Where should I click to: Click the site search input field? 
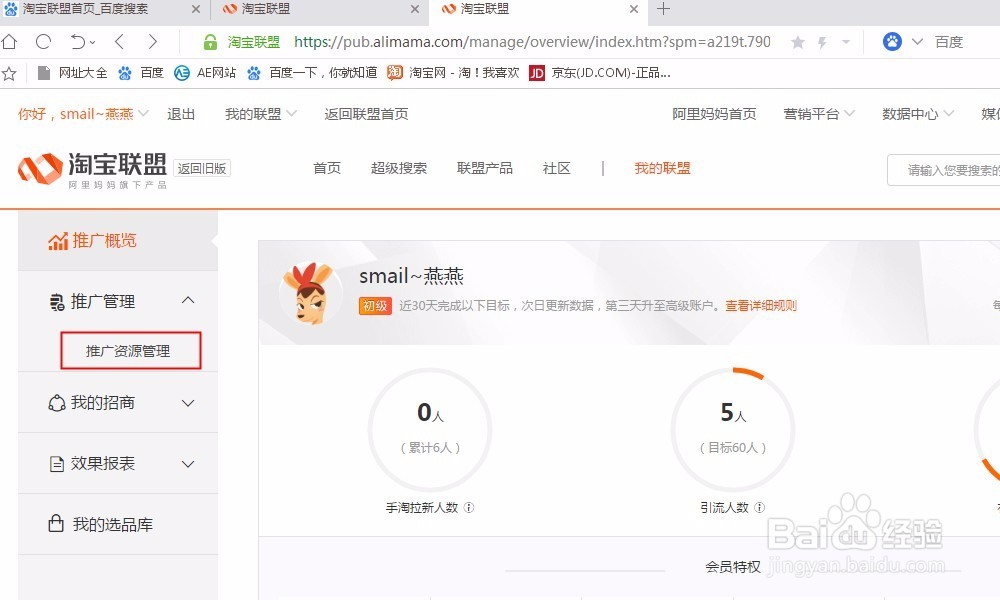944,170
